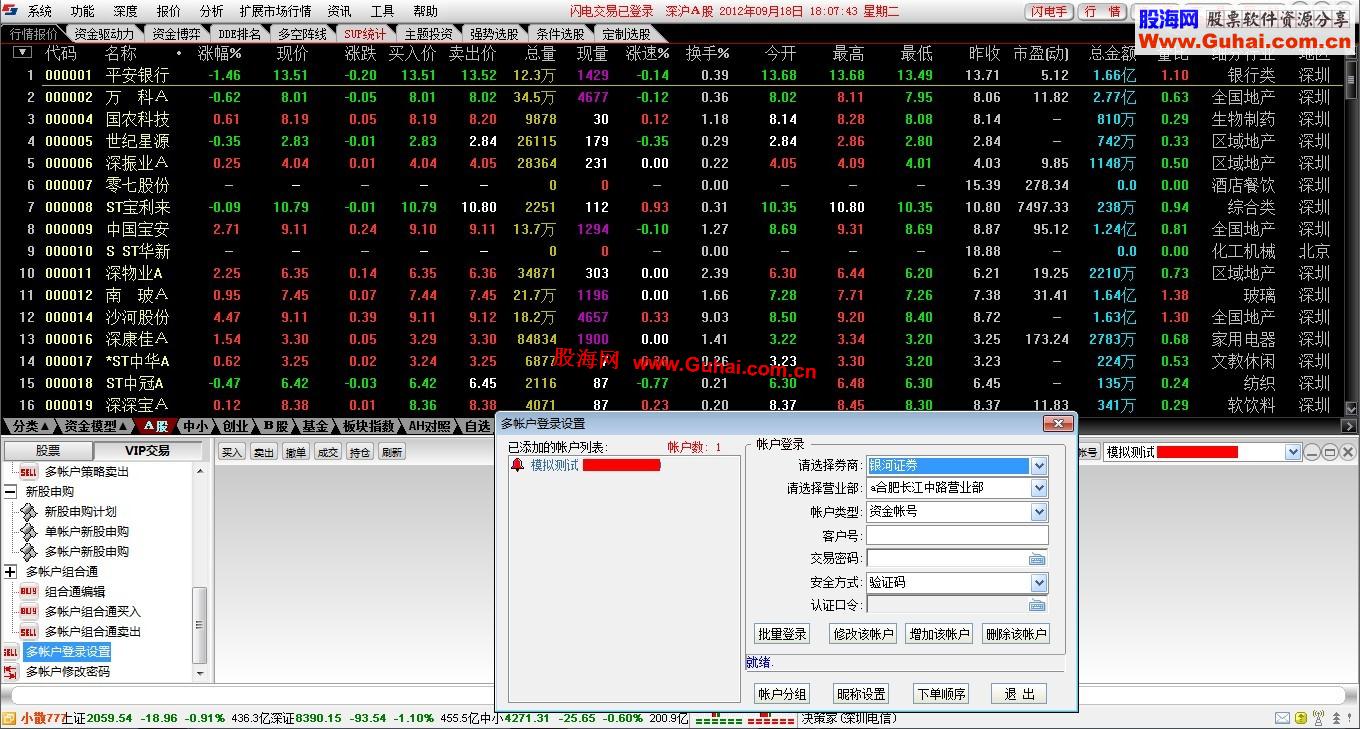Open the 资金模型 bottom tab menu
The image size is (1360, 729).
[x=96, y=426]
